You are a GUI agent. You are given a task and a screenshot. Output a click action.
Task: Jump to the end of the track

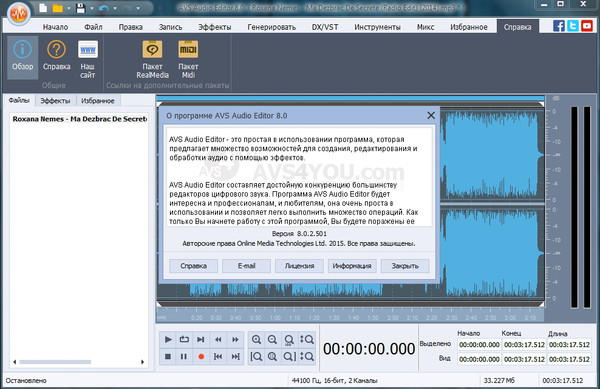point(235,356)
